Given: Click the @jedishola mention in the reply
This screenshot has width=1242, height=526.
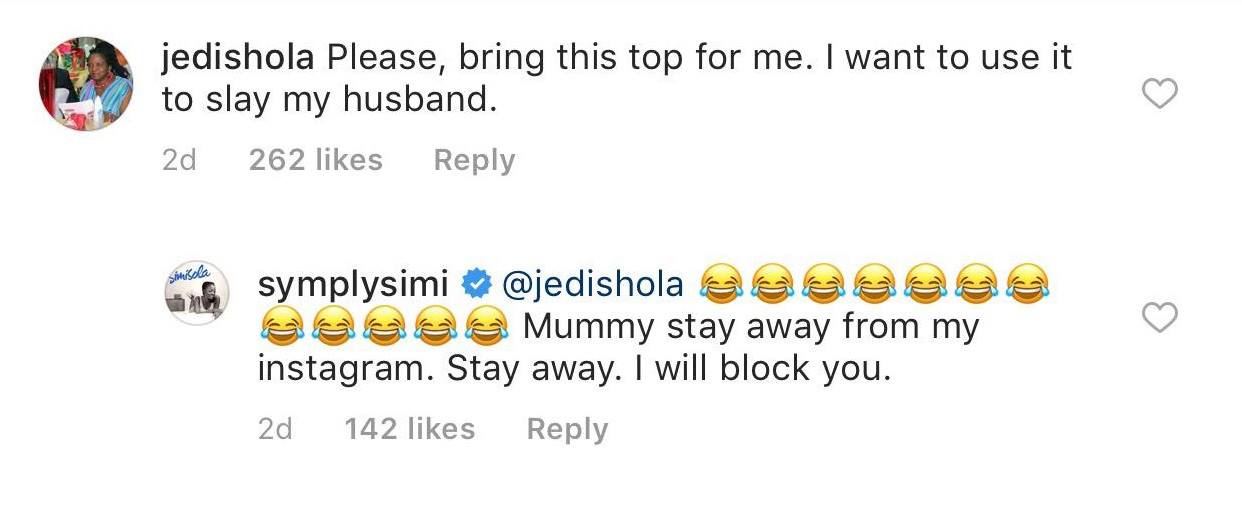Looking at the screenshot, I should (591, 286).
